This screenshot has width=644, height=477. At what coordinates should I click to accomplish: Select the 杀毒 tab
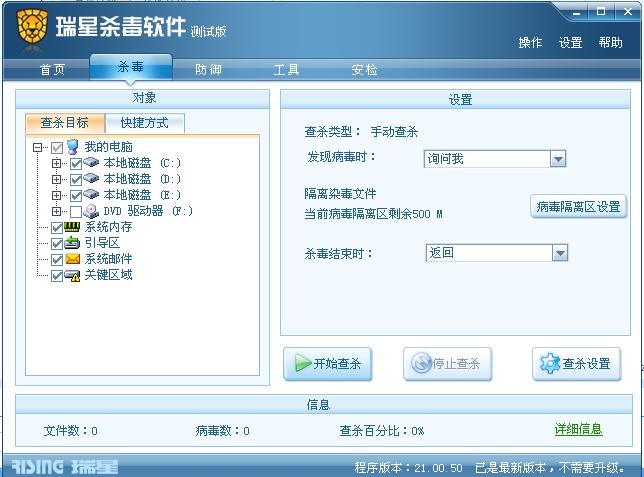[x=131, y=67]
